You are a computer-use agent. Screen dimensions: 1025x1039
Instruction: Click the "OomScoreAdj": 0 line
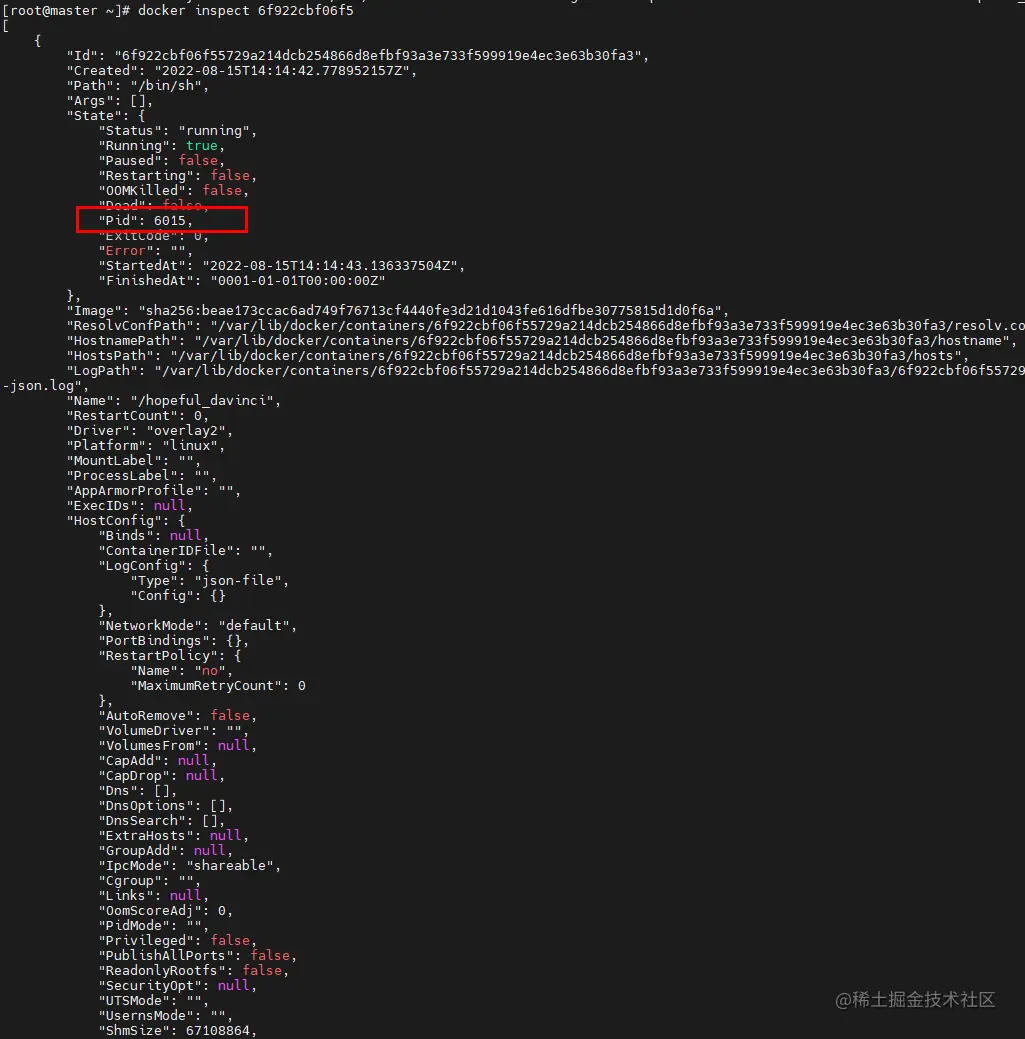click(x=166, y=911)
